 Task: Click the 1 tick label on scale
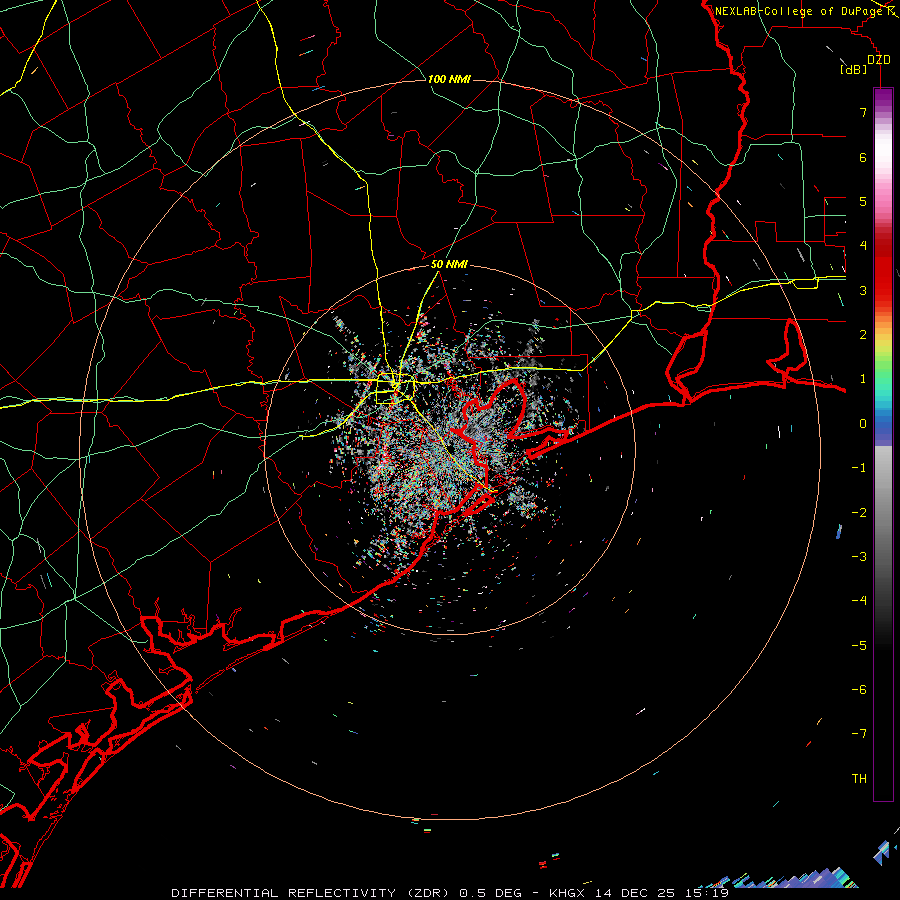(x=863, y=379)
